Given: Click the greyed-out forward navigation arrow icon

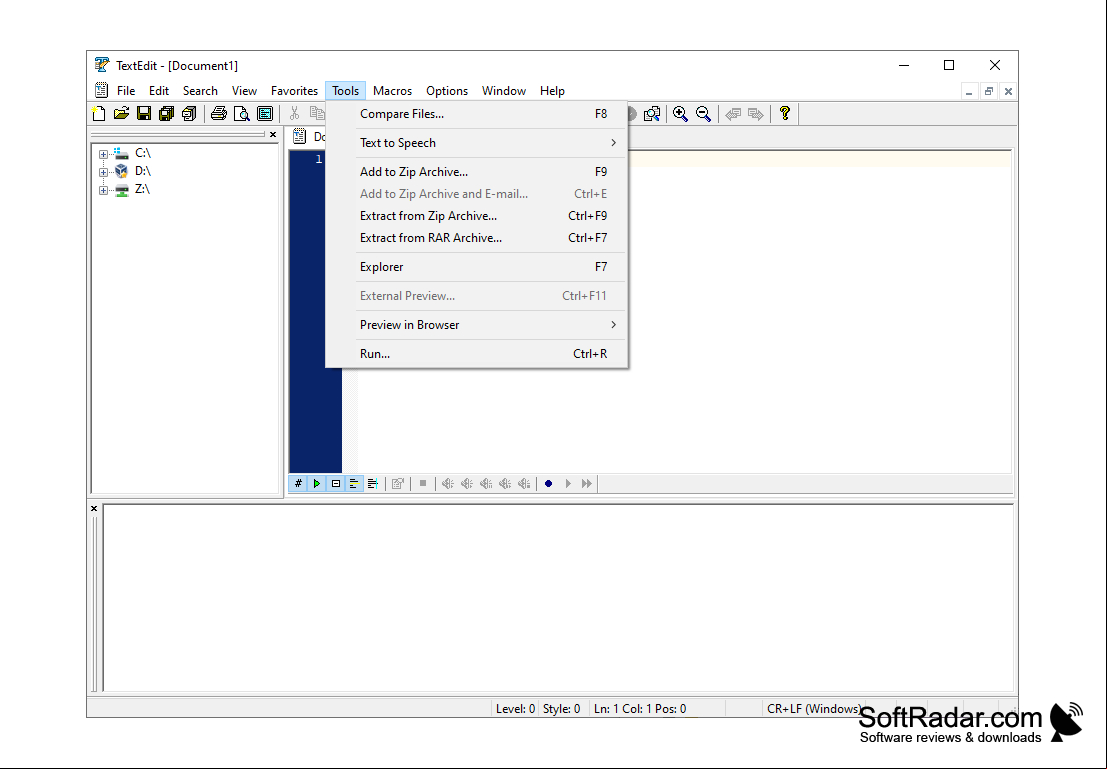Looking at the screenshot, I should 755,114.
